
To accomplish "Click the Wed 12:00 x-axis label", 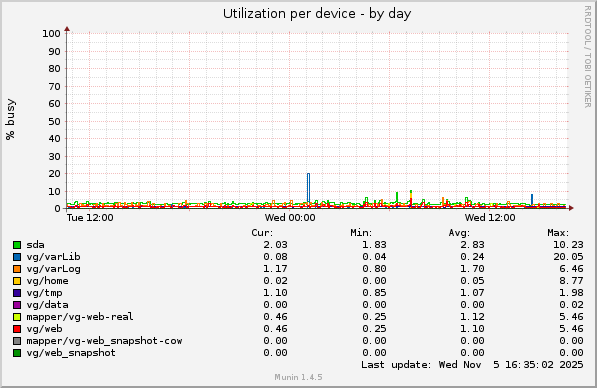I will point(490,218).
